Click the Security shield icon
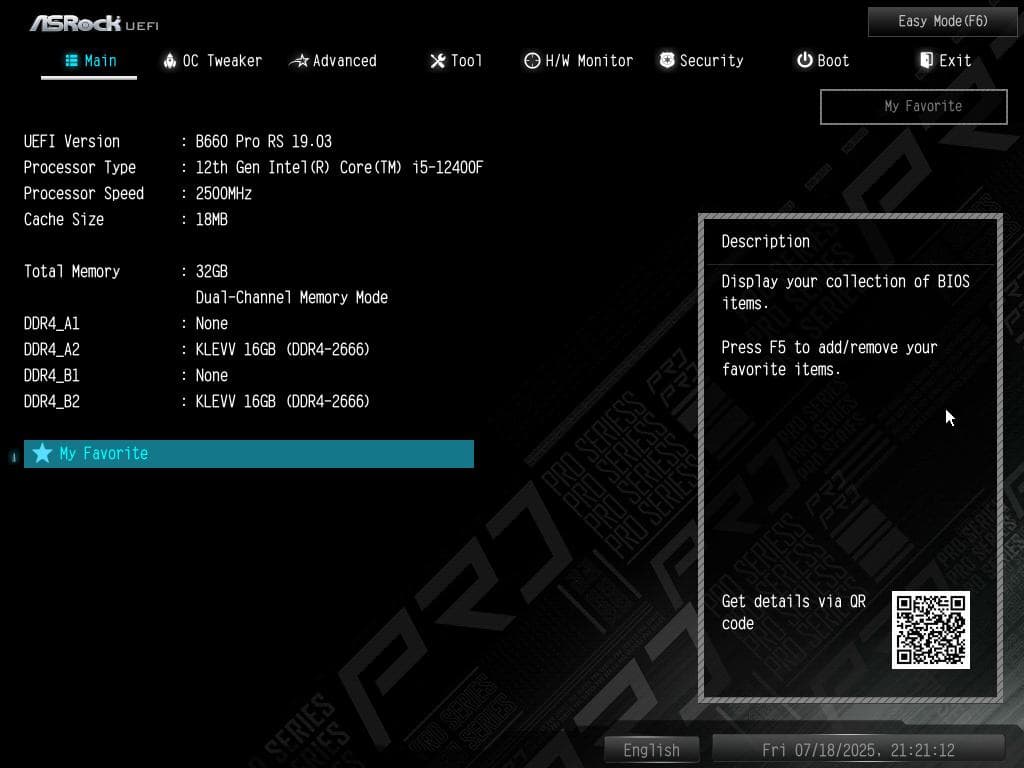The image size is (1024, 768). 666,60
